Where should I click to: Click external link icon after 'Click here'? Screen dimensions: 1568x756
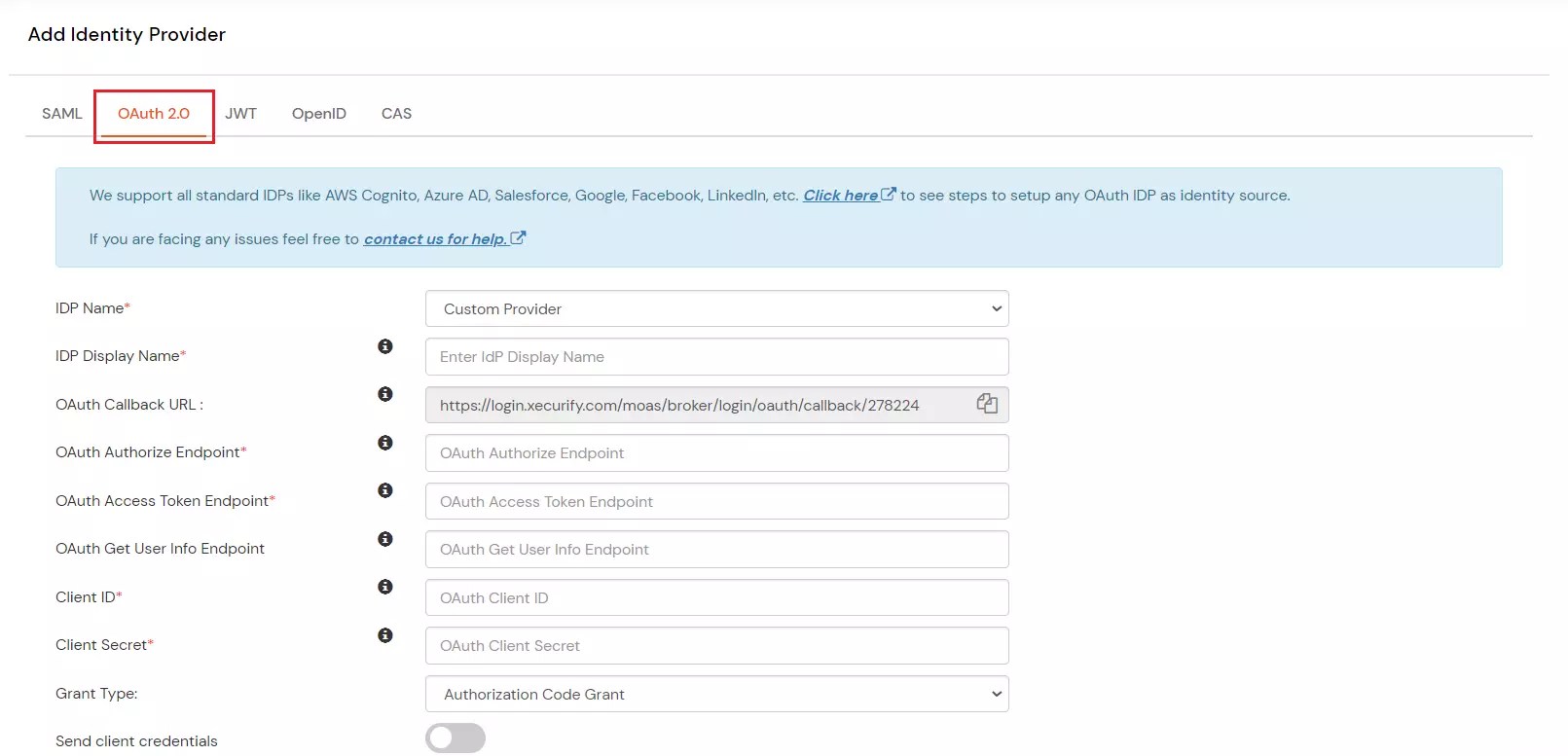[x=889, y=195]
